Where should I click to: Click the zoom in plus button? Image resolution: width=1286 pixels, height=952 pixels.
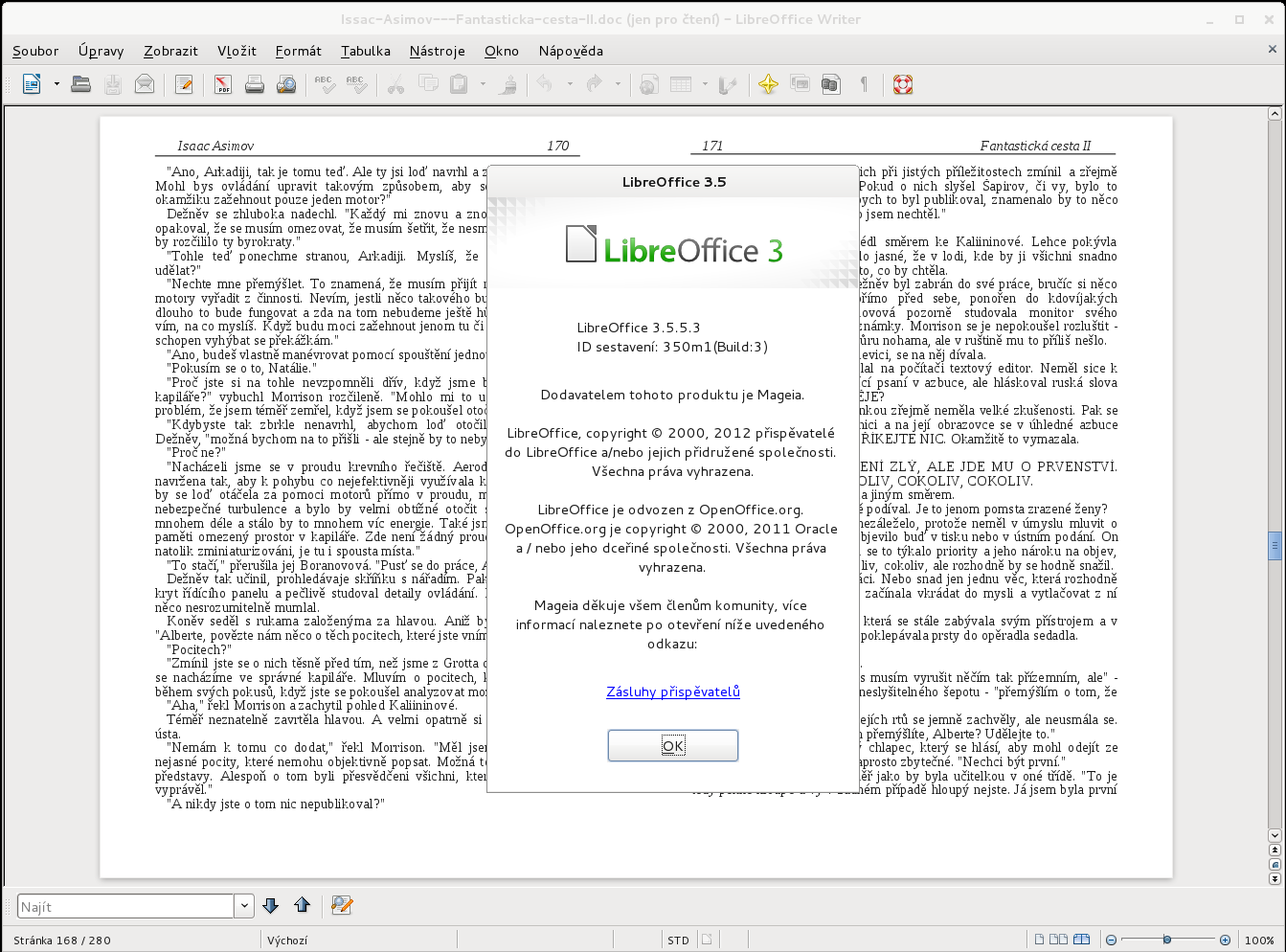[1225, 941]
